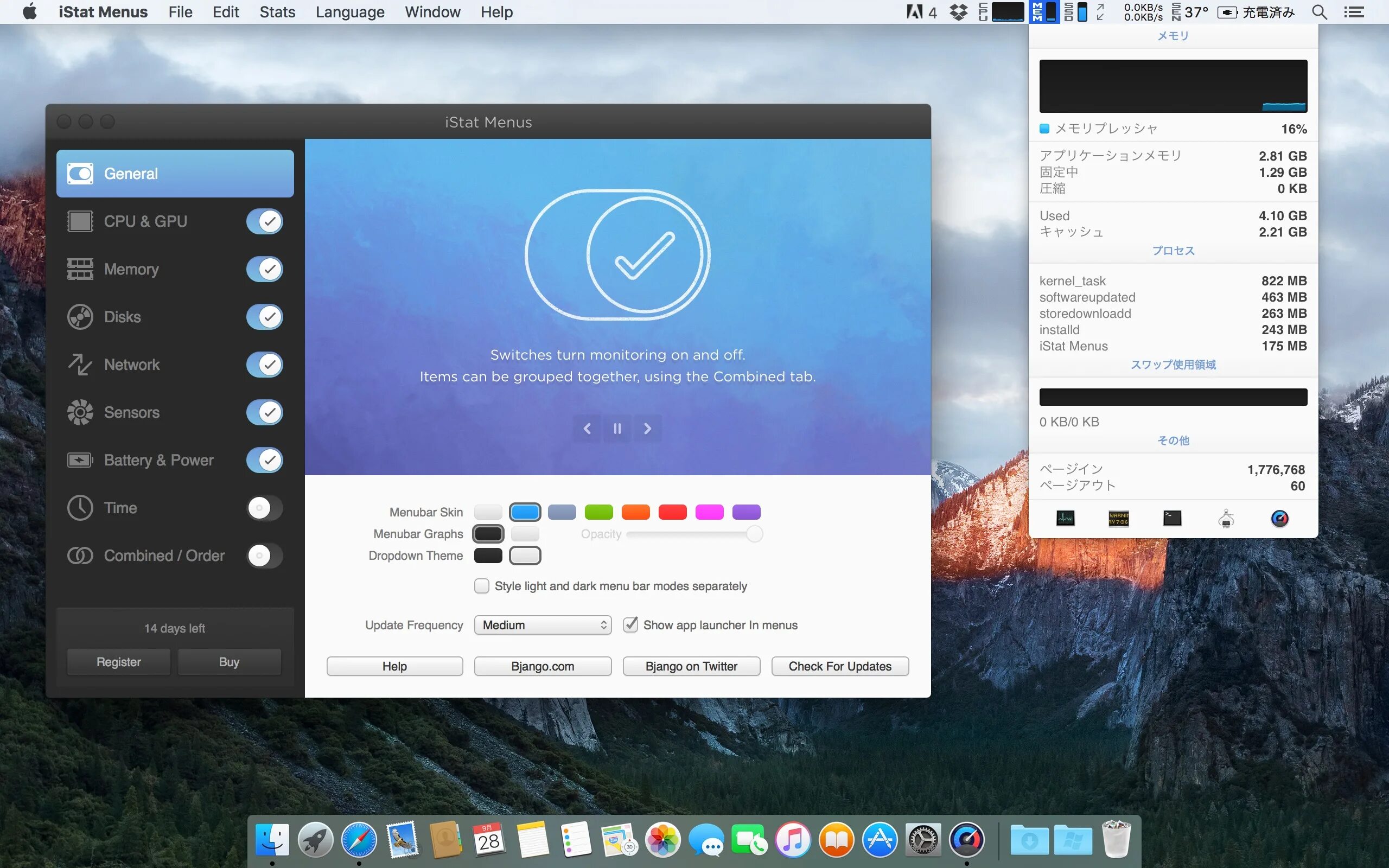This screenshot has width=1389, height=868.
Task: Open the Network section in sidebar
Action: (x=131, y=365)
